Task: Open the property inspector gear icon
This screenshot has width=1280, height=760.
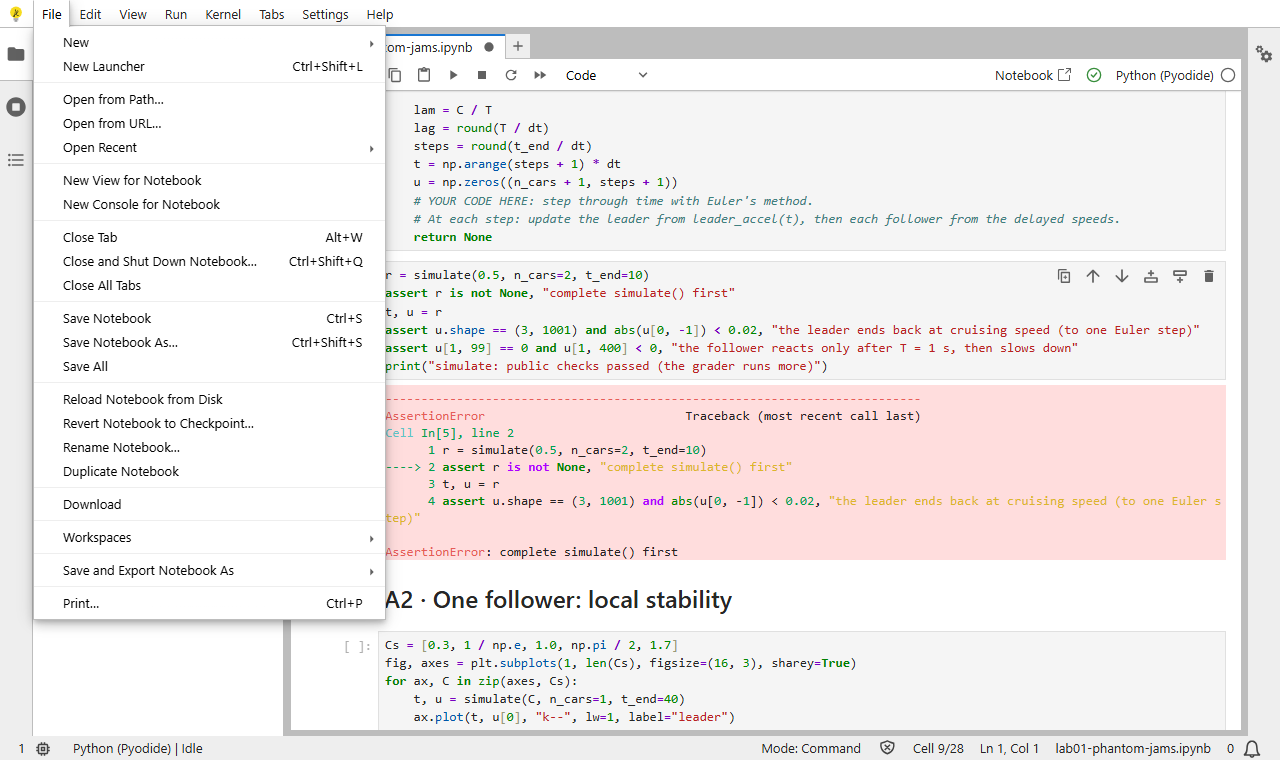Action: click(x=1264, y=54)
